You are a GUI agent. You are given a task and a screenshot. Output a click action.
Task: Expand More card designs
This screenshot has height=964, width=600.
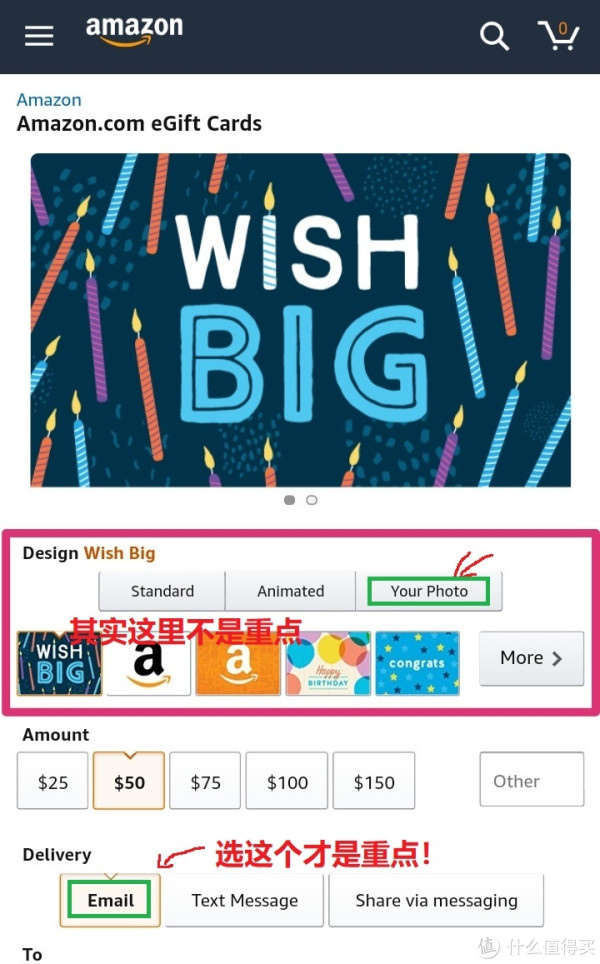[531, 658]
